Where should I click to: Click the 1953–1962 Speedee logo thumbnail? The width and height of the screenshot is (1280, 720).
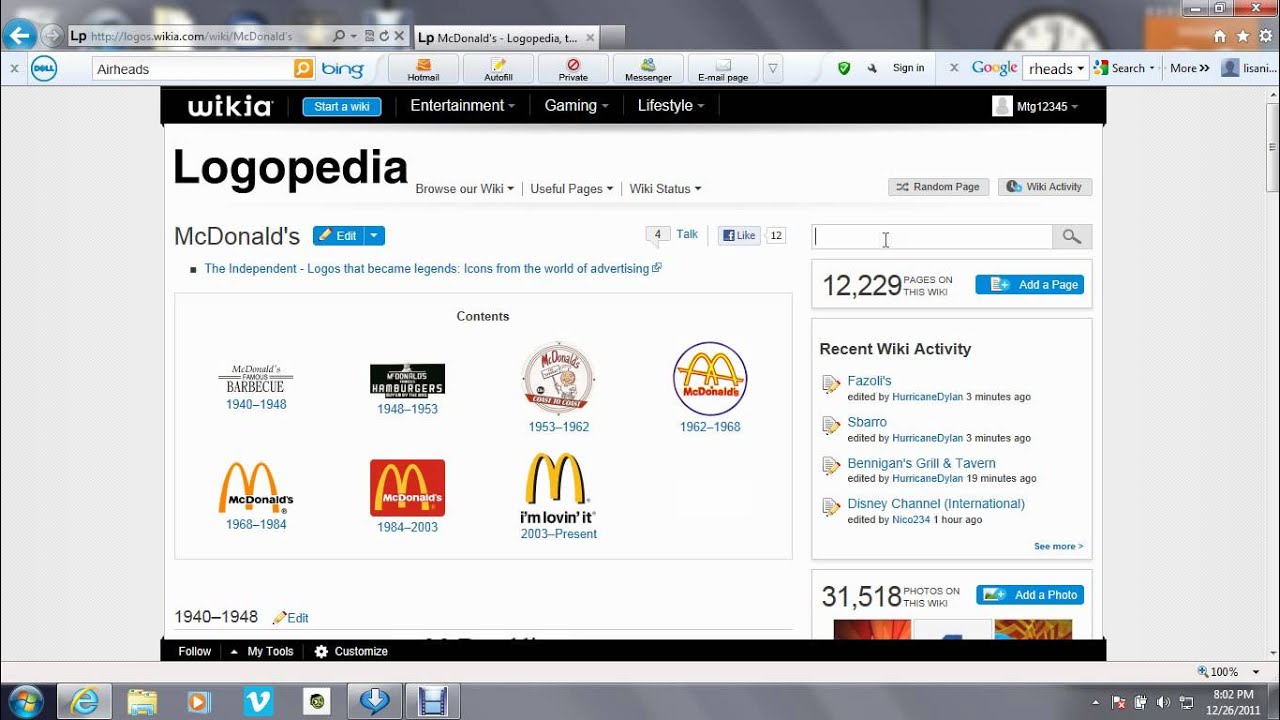[x=558, y=379]
